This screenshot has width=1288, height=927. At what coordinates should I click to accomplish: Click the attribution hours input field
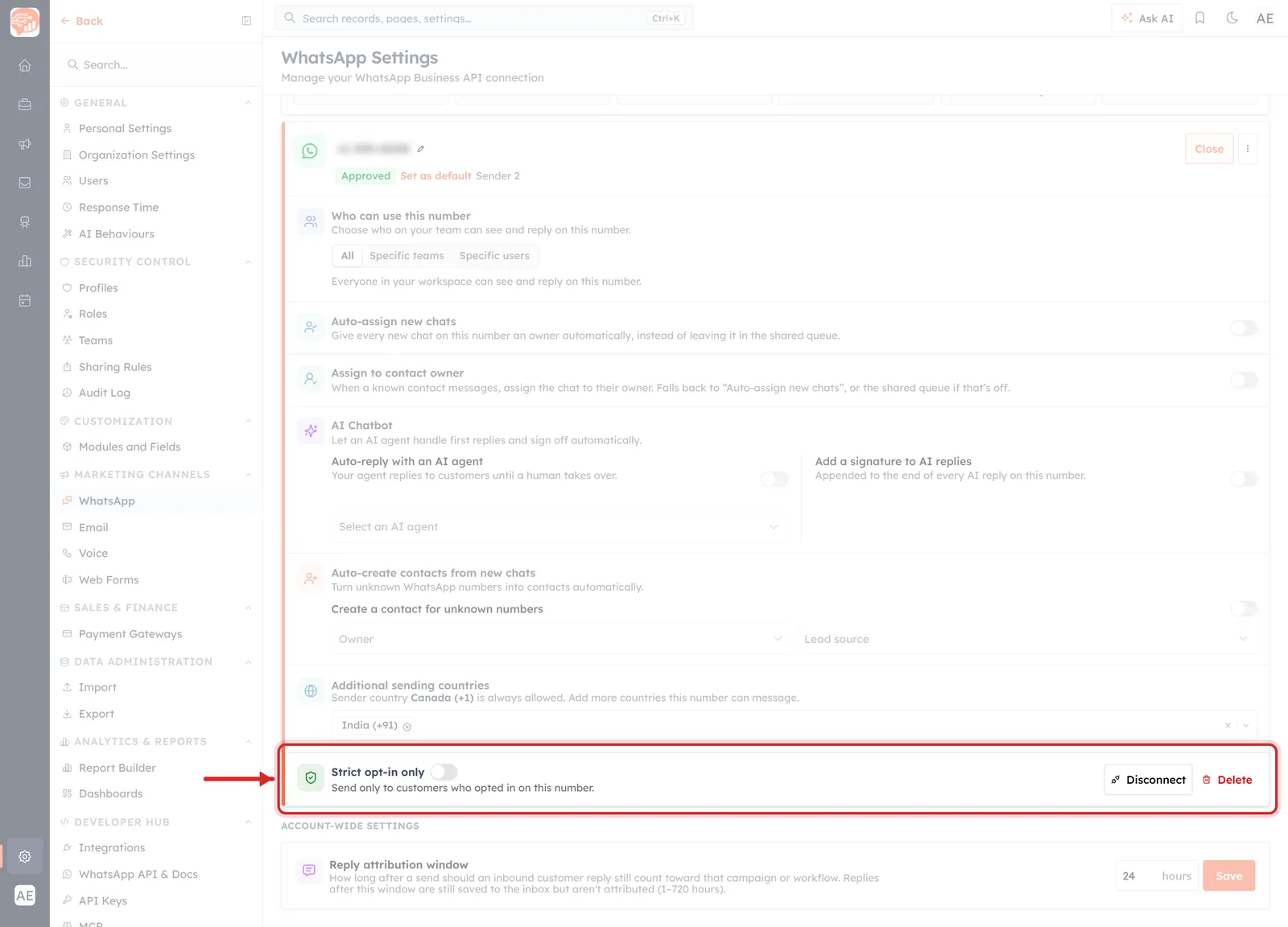pos(1158,875)
